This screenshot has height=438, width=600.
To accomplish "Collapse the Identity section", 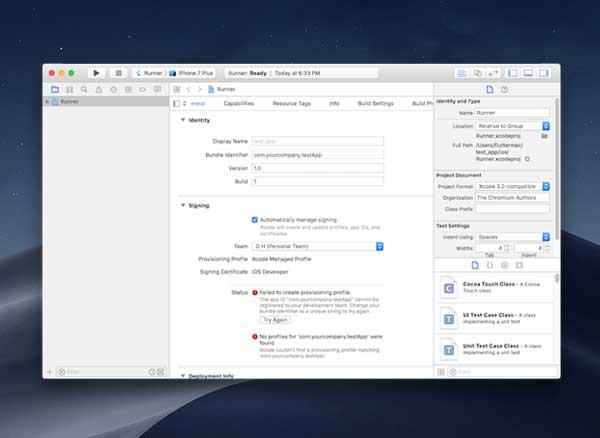I will [183, 120].
